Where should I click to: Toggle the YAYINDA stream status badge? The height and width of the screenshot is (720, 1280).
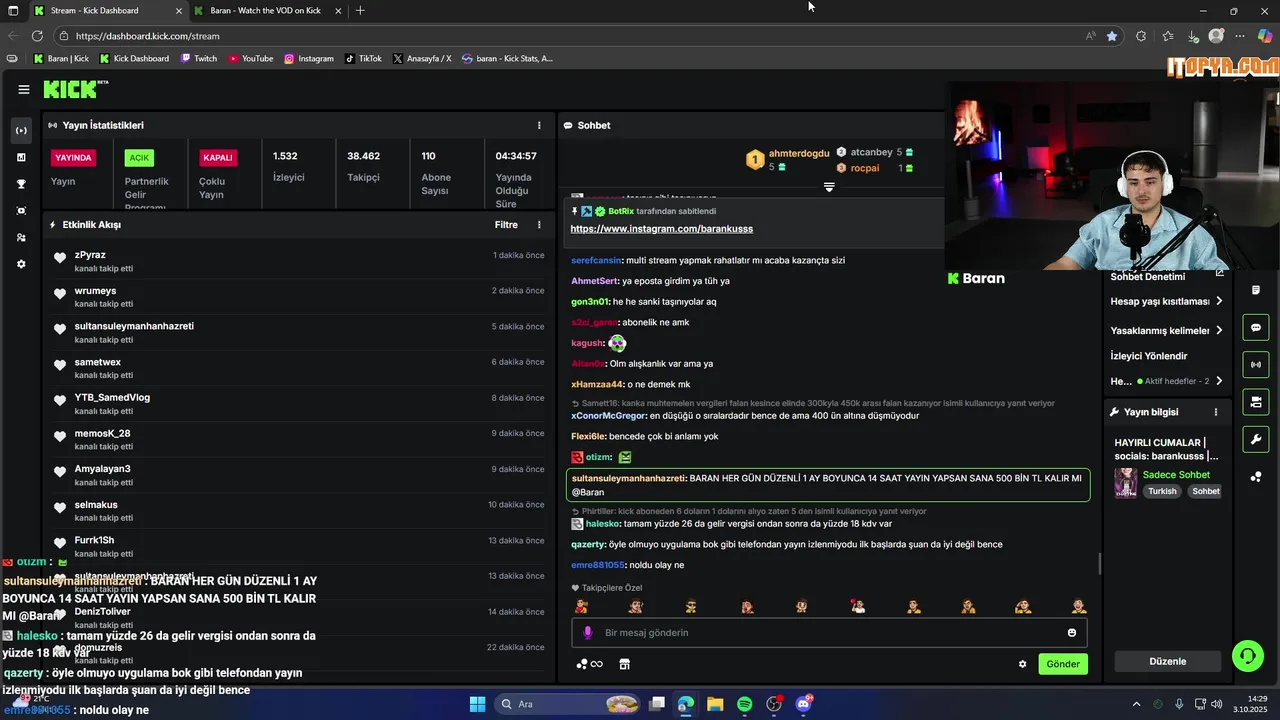pyautogui.click(x=74, y=157)
